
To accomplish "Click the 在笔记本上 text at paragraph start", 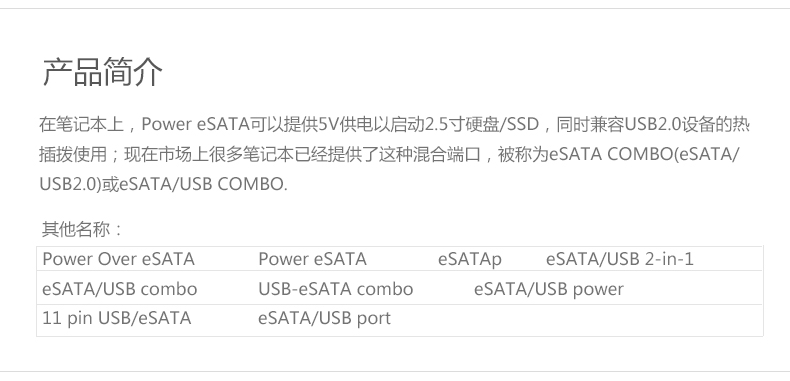I will (82, 124).
